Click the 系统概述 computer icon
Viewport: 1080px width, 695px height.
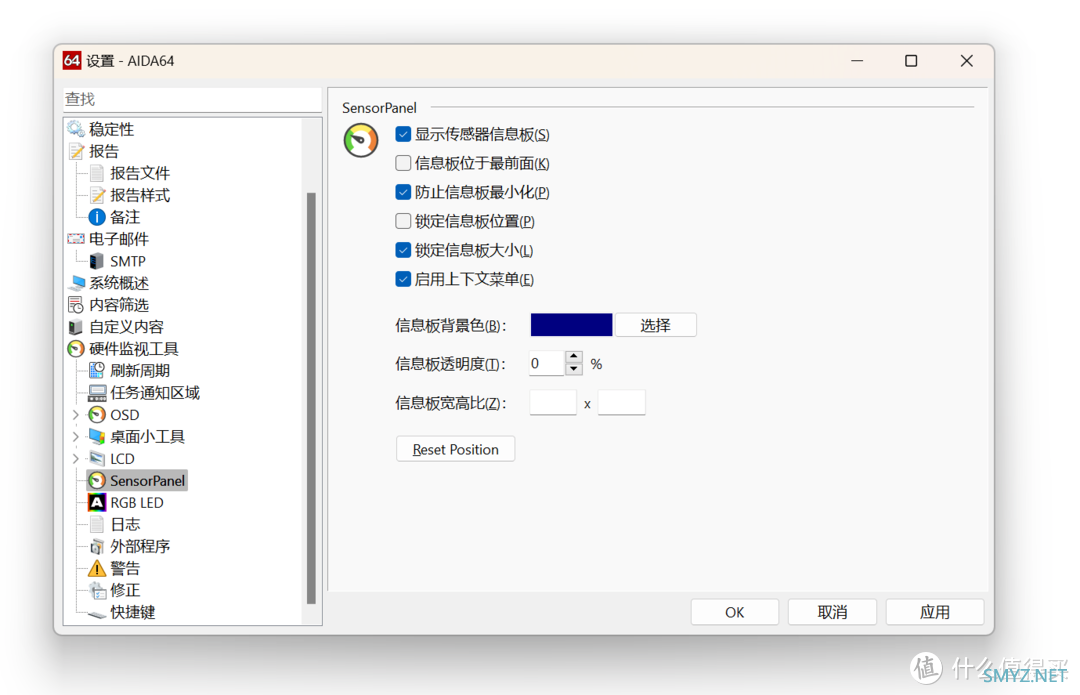(76, 283)
